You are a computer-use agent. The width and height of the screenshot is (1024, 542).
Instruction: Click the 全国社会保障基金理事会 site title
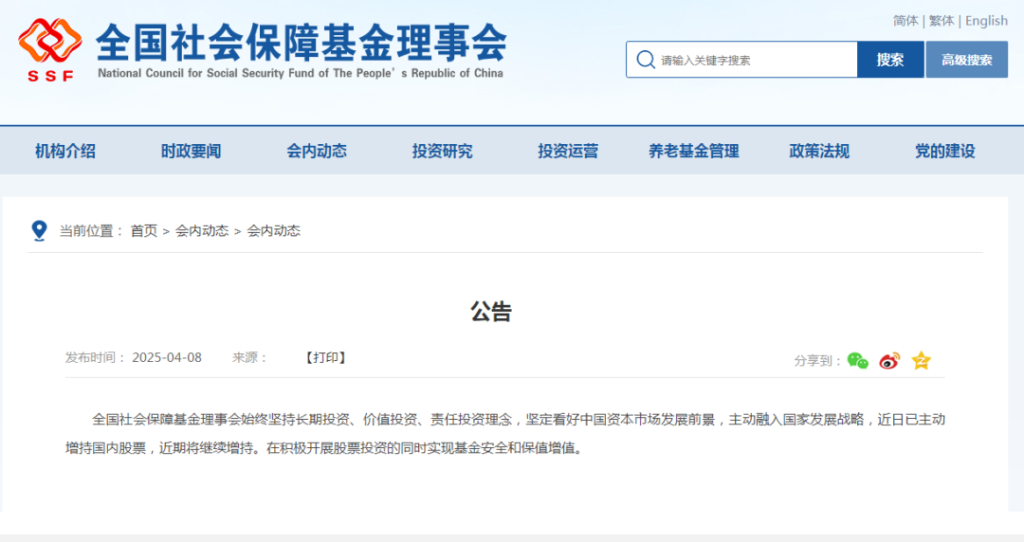point(301,42)
